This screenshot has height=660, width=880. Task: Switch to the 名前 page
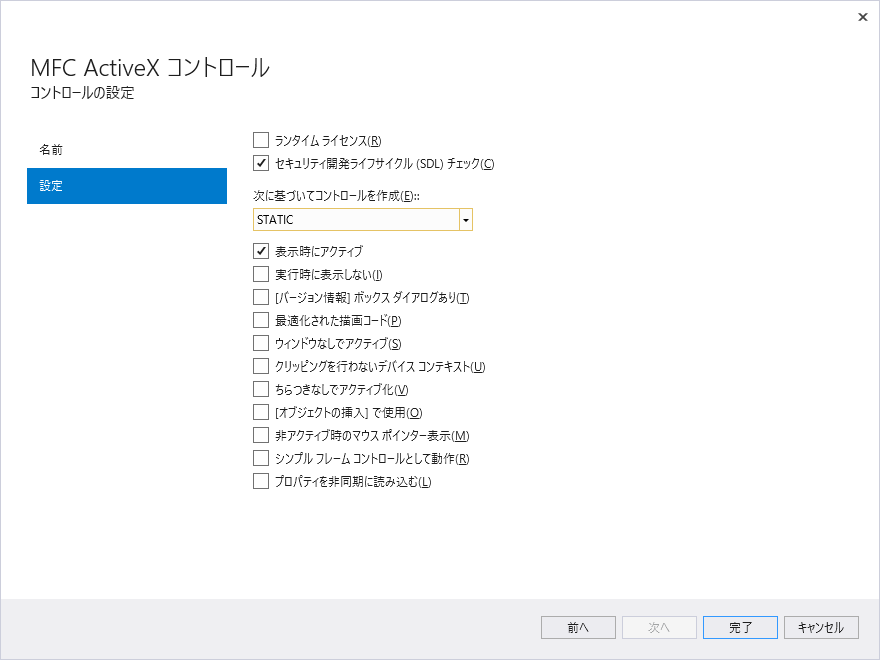(127, 149)
